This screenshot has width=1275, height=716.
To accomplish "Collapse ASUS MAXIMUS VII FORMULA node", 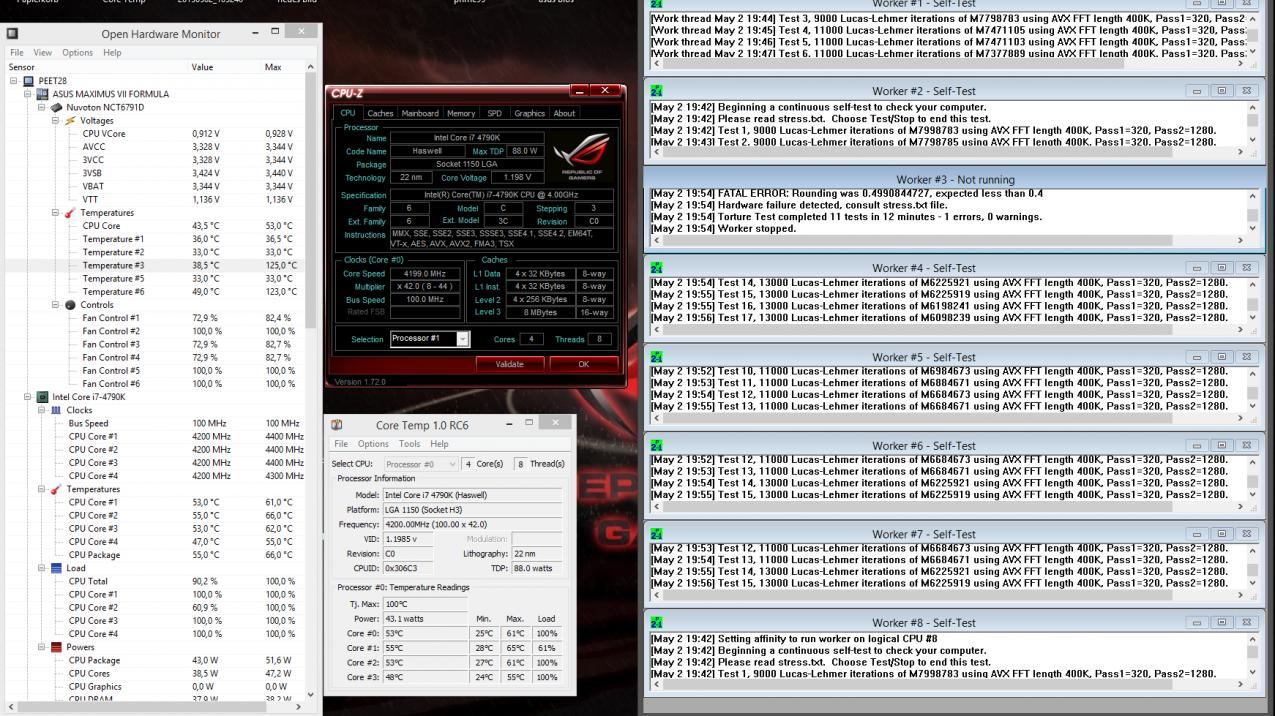I will 28,94.
